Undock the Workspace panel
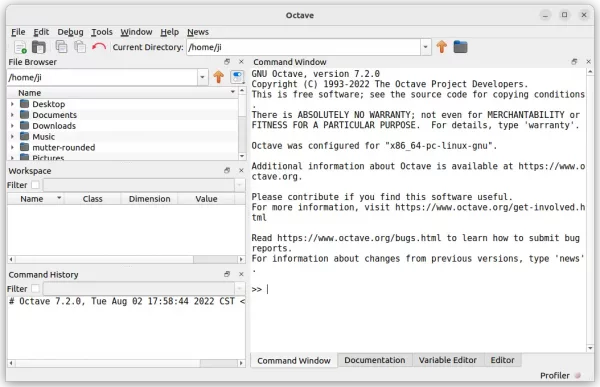 tap(227, 170)
